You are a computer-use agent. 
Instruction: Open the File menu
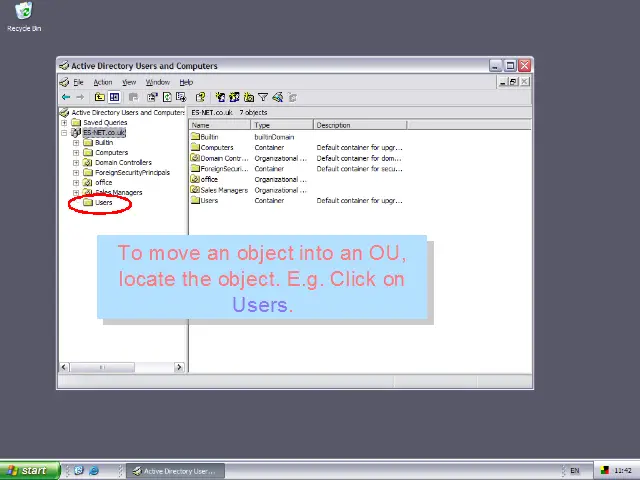pos(78,82)
